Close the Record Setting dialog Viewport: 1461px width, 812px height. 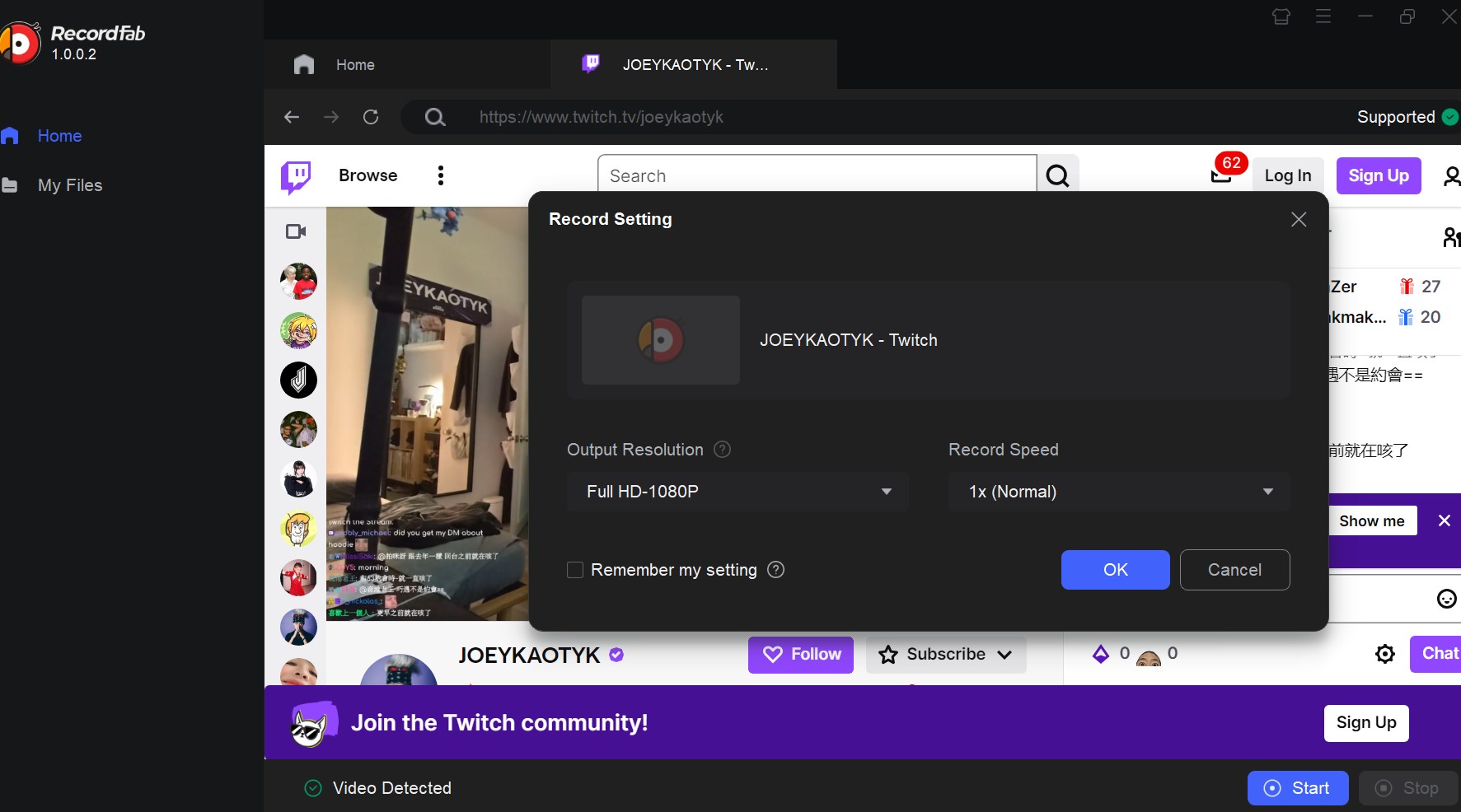coord(1299,219)
